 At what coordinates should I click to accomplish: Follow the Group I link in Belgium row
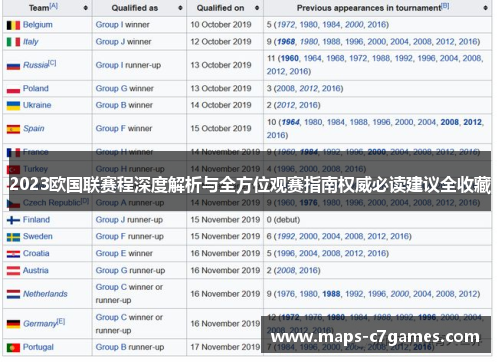(109, 25)
